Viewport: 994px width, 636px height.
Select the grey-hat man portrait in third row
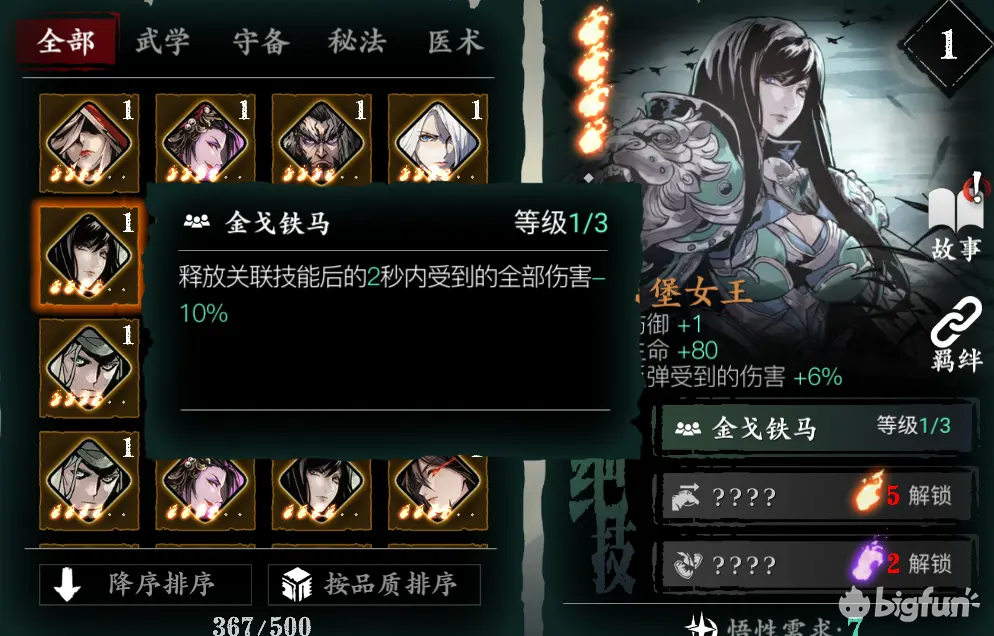[89, 368]
